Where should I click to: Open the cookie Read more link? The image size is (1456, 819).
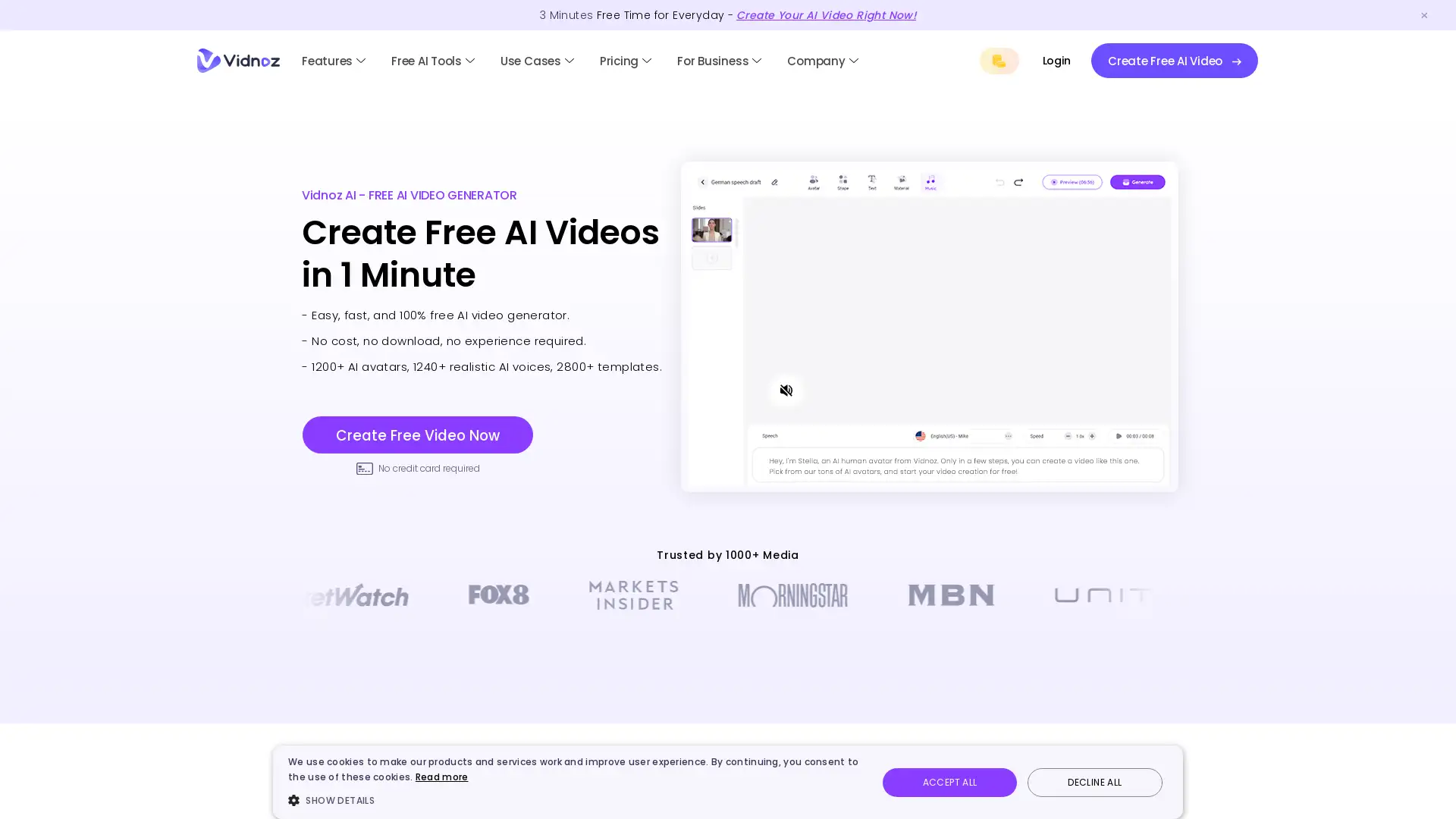(441, 777)
